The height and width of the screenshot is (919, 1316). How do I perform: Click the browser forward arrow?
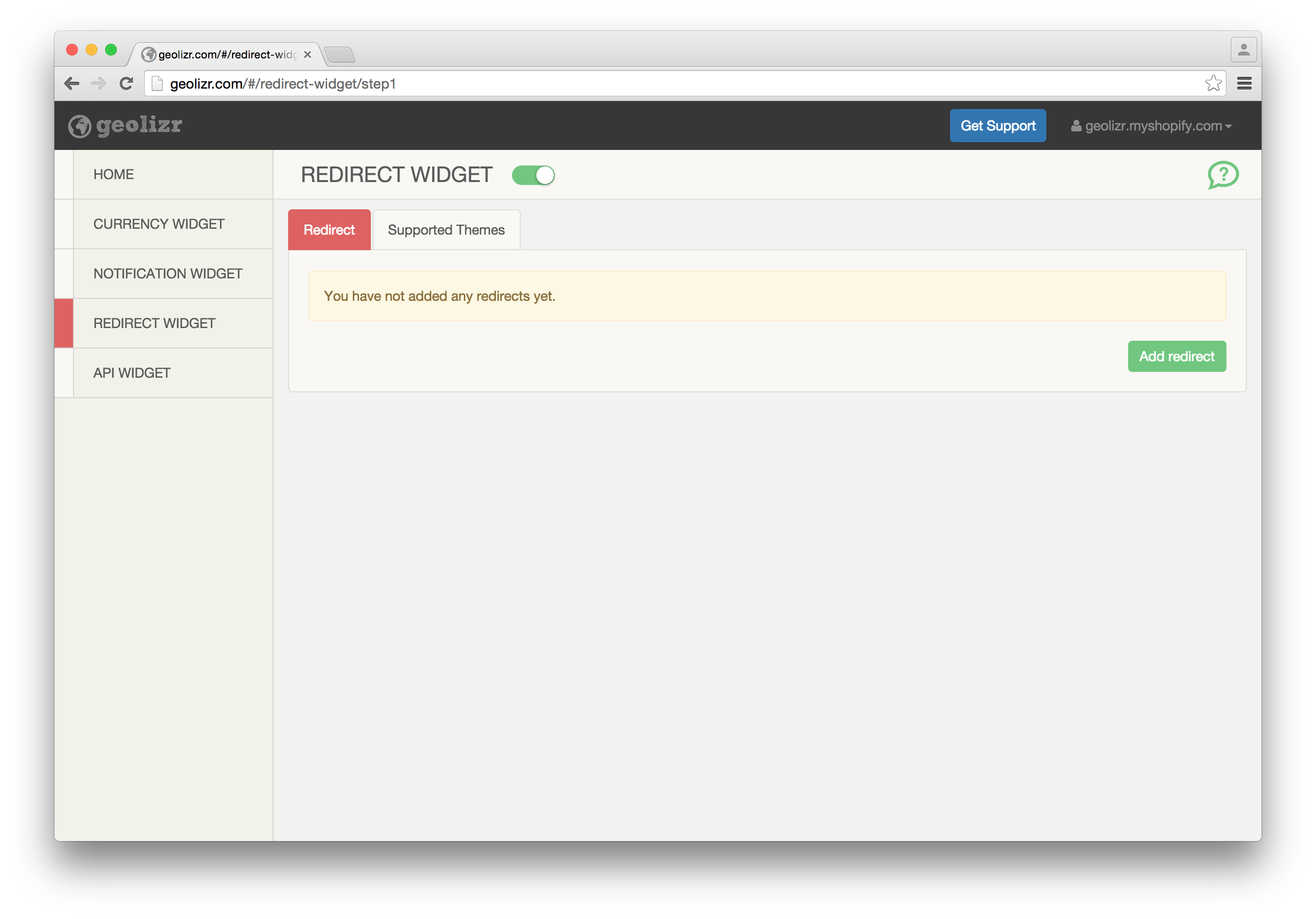99,84
